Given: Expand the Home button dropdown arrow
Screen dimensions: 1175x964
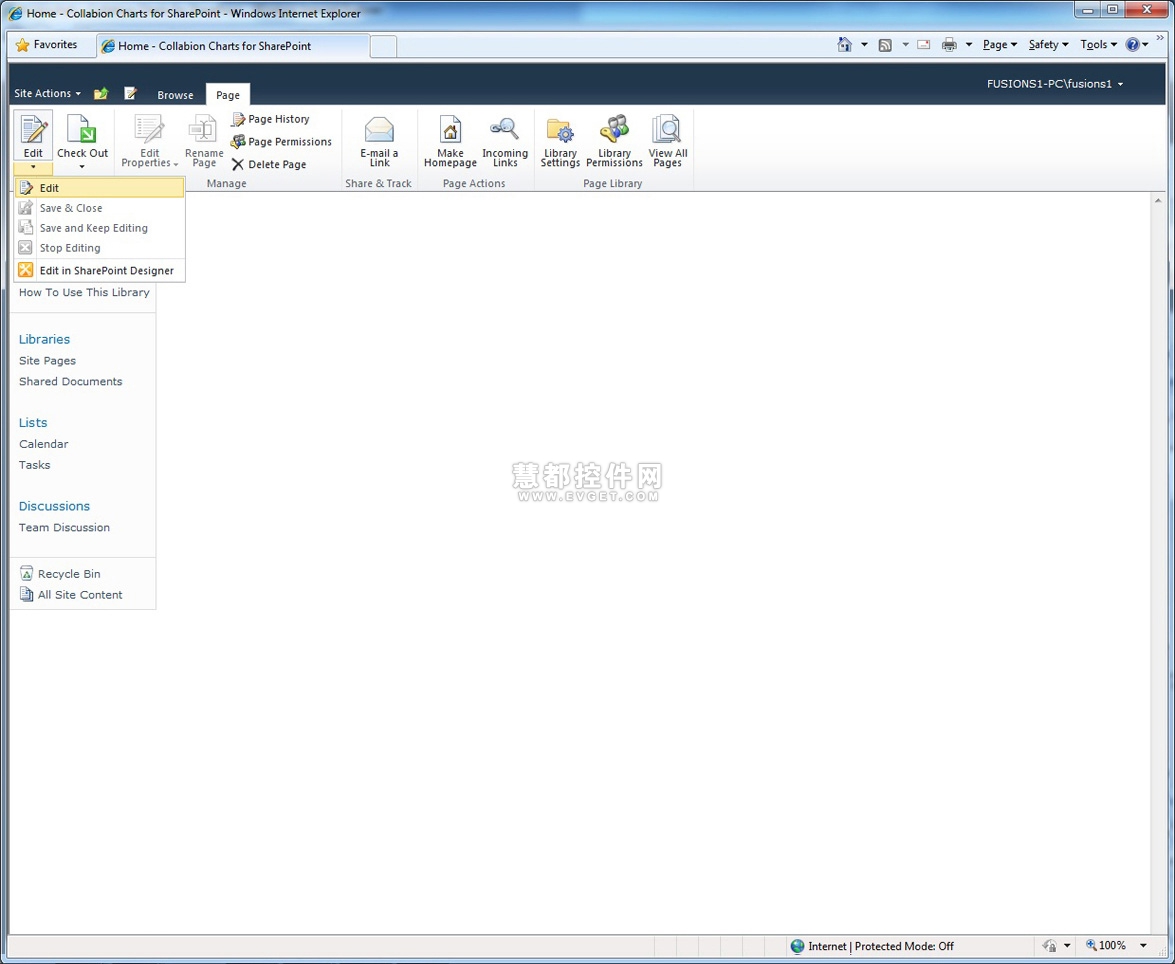Looking at the screenshot, I should [864, 45].
